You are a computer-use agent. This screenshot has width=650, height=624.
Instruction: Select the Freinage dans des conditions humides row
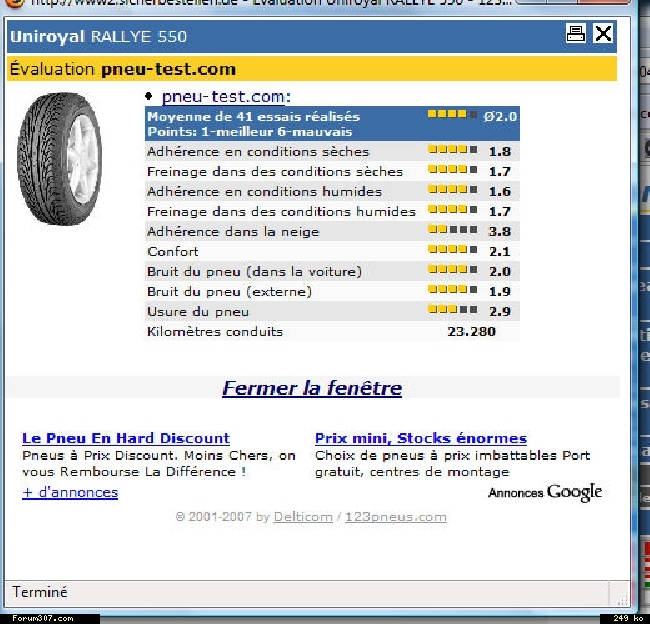[332, 211]
